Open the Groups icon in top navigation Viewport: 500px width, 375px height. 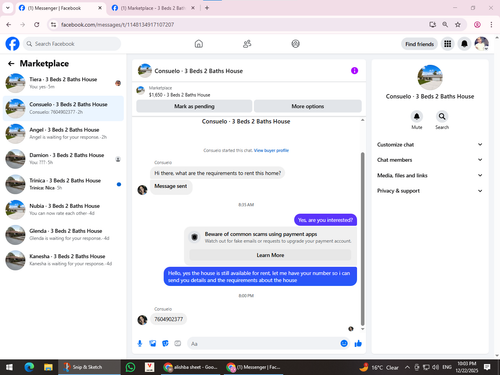coord(295,44)
